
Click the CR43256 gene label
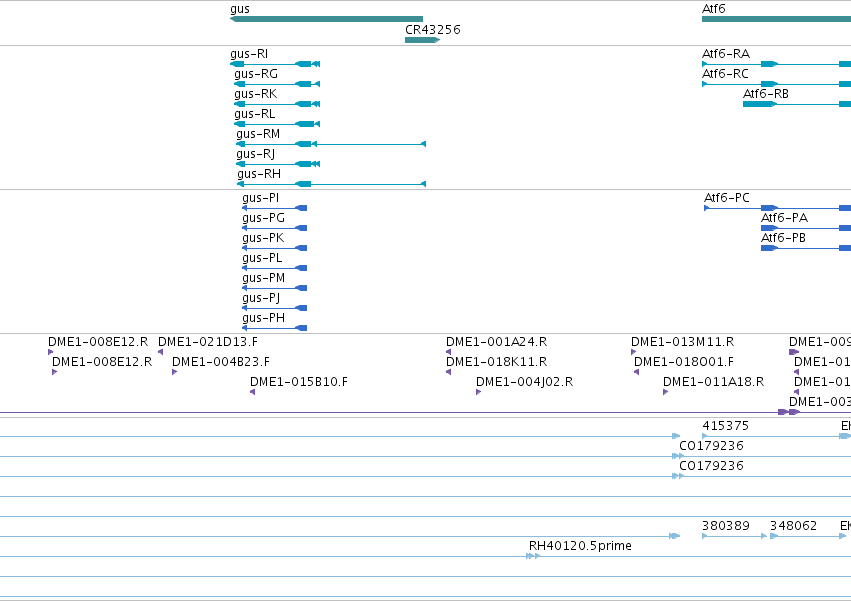[433, 30]
